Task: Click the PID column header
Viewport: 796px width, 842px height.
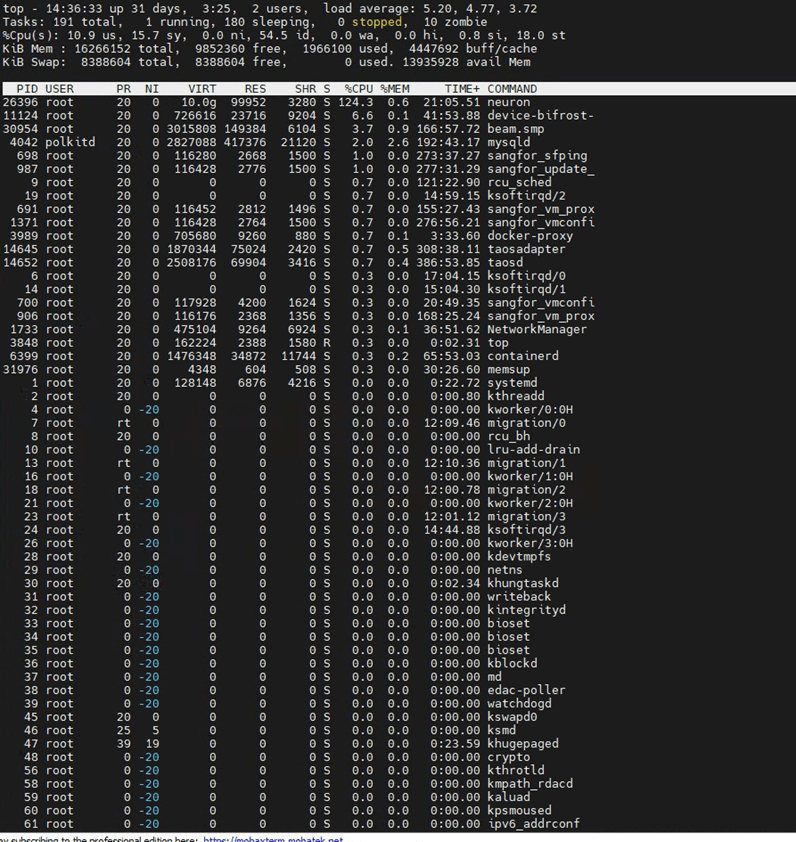Action: pos(27,89)
